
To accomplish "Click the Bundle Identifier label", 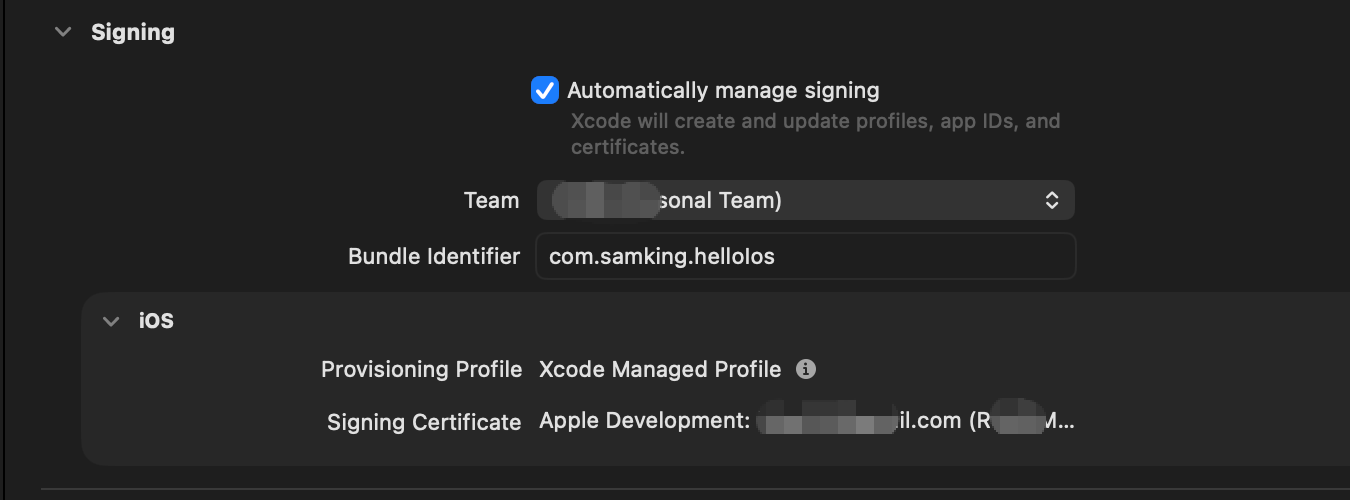I will pos(434,256).
